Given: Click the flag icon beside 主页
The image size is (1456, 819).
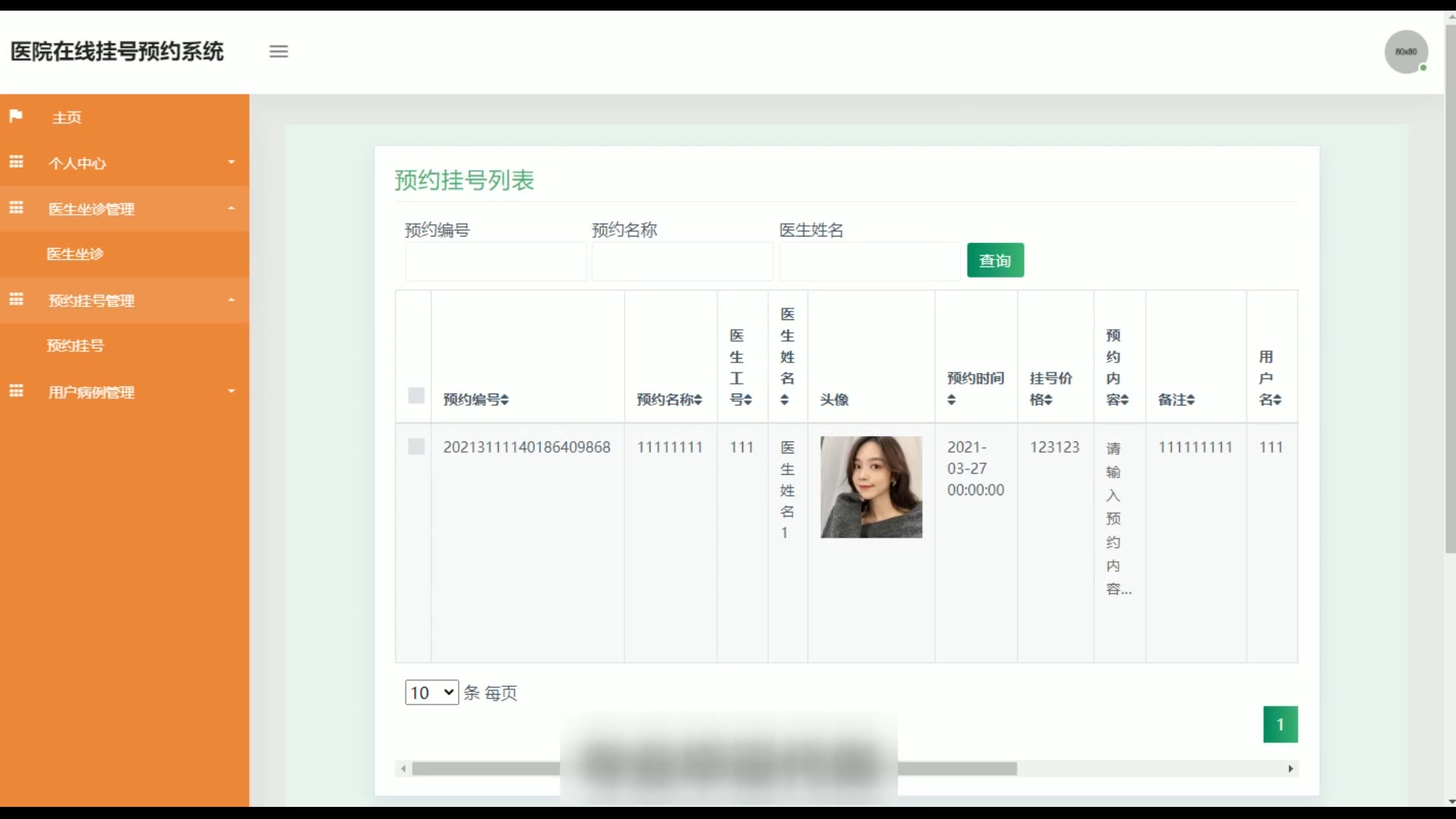Looking at the screenshot, I should click(16, 116).
